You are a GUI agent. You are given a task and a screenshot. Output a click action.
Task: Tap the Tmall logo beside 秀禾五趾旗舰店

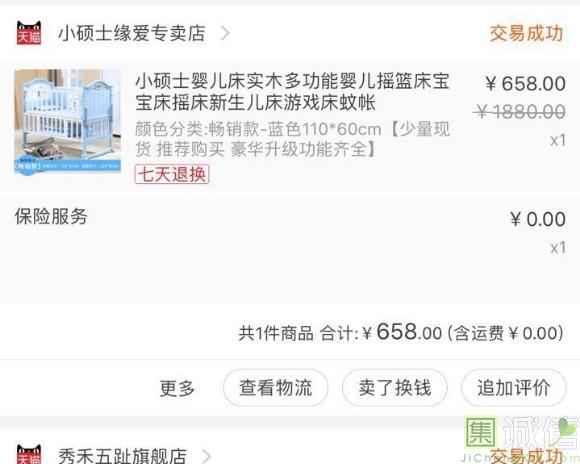point(29,454)
